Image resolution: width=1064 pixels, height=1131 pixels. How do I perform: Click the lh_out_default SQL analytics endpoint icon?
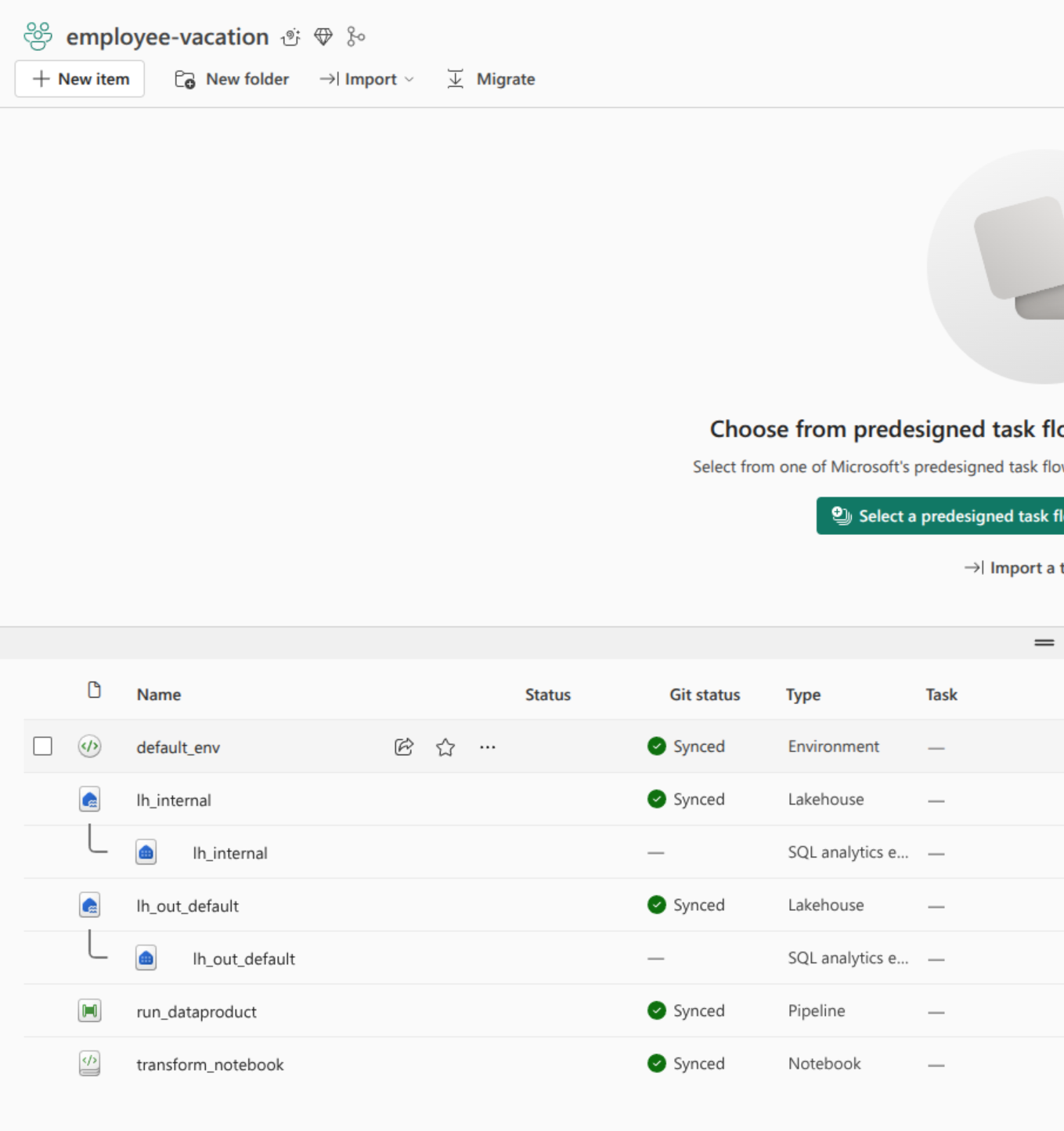click(x=146, y=958)
